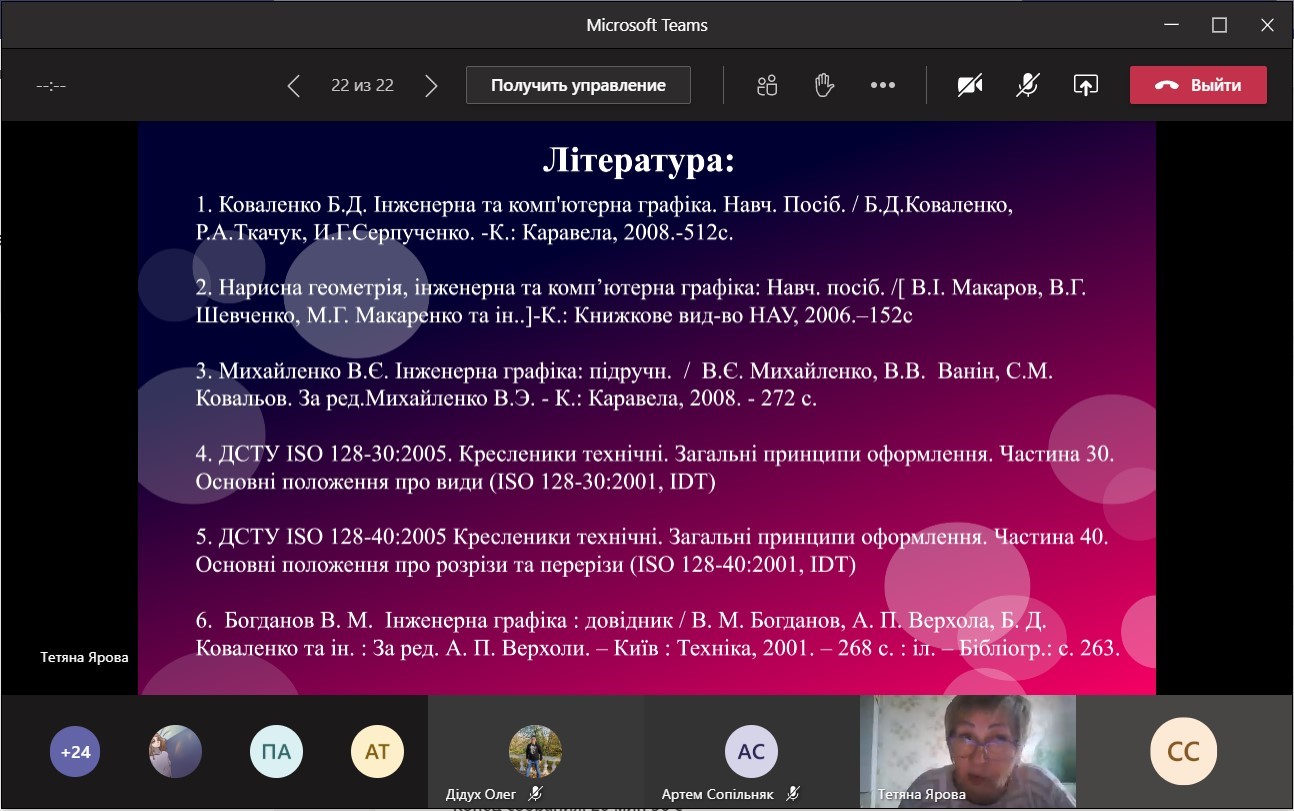
Task: Share your screen content
Action: point(1085,86)
